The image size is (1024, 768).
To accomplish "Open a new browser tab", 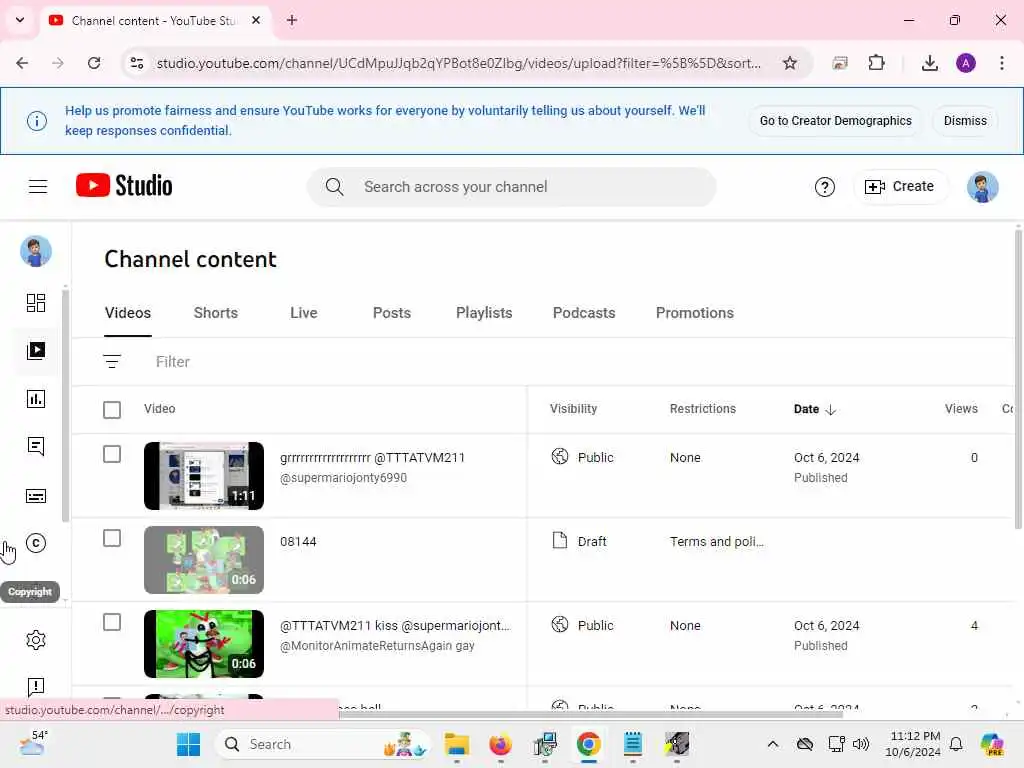I will point(292,20).
